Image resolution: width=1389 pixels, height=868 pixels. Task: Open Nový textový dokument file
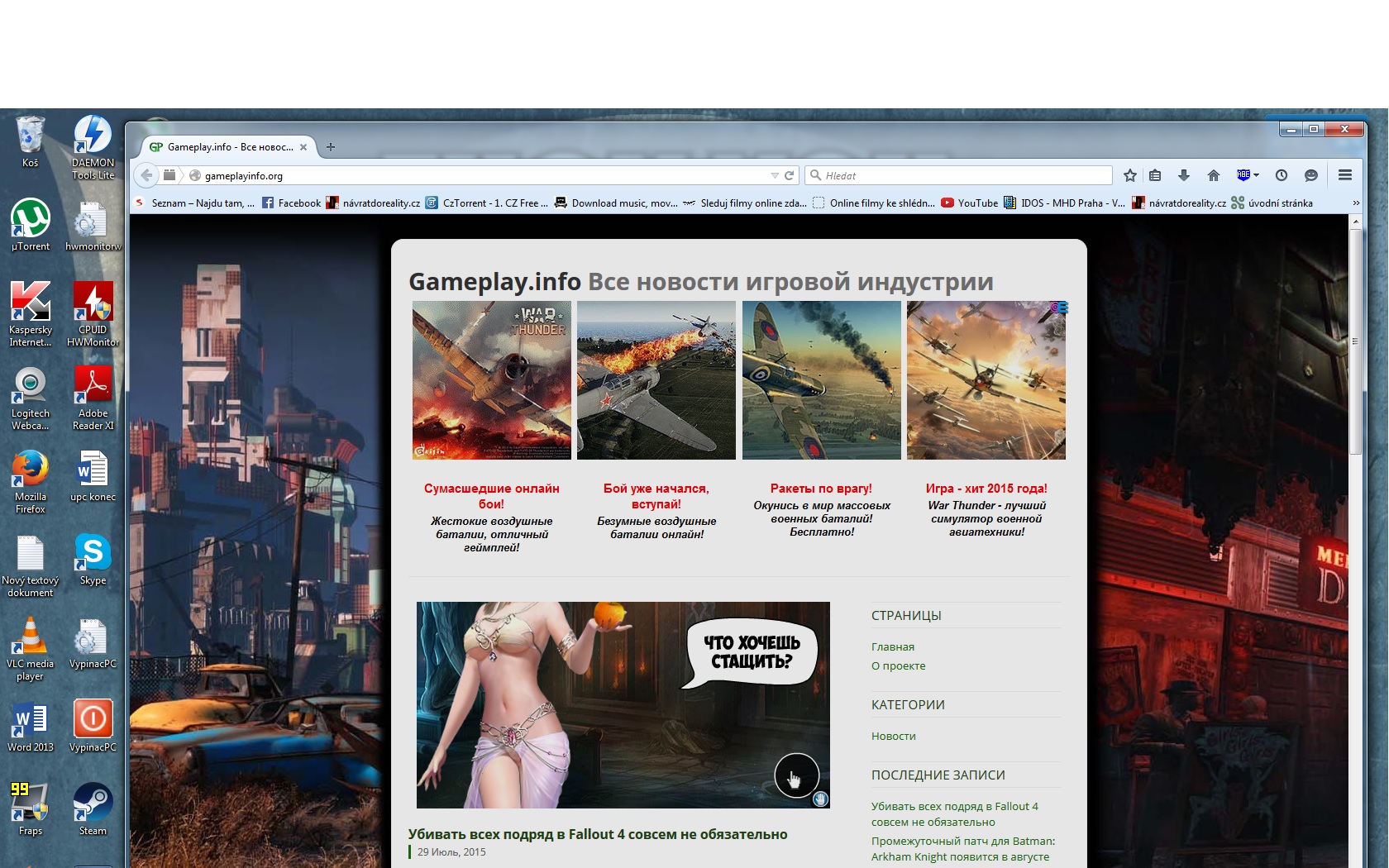click(30, 565)
